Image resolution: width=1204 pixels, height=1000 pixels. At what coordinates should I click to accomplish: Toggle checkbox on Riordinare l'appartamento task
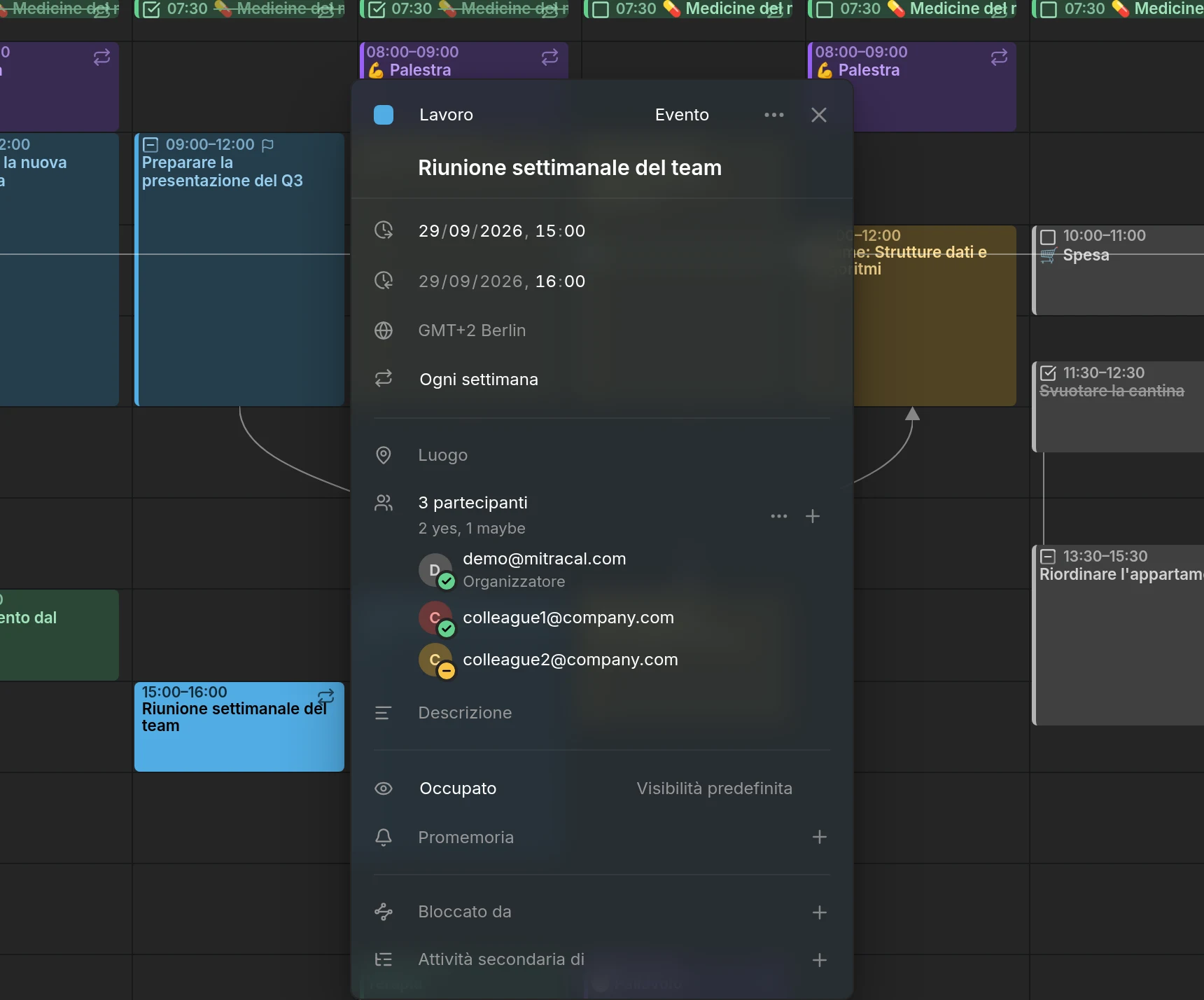(1048, 557)
